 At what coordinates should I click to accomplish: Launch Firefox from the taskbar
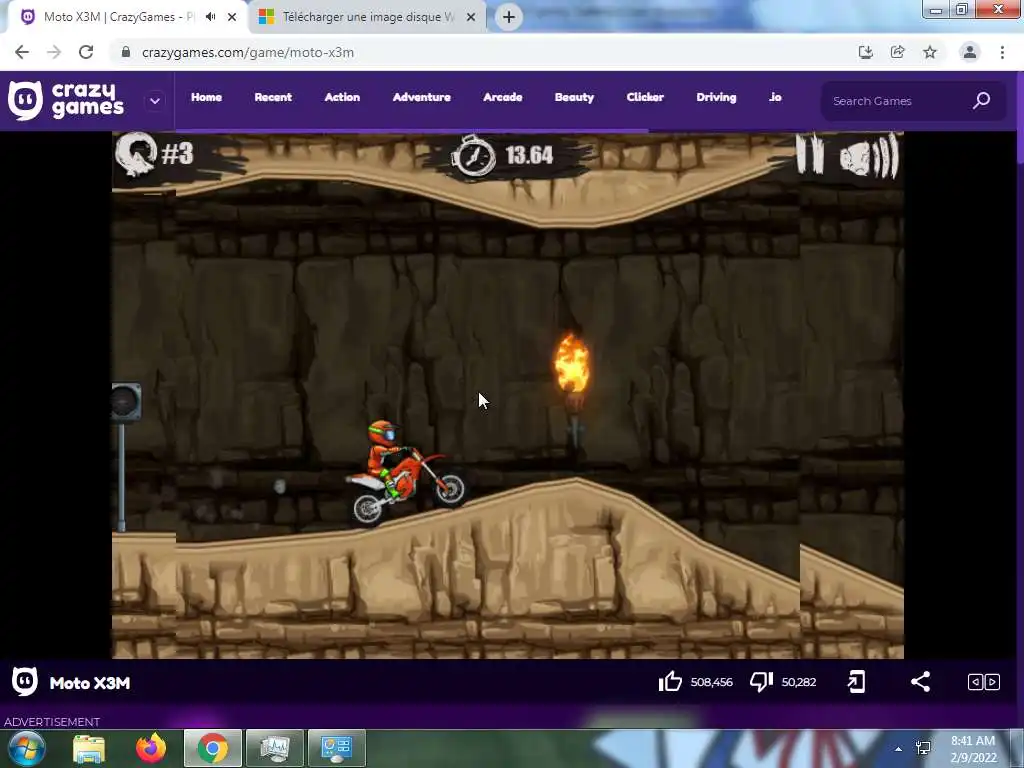click(x=151, y=748)
